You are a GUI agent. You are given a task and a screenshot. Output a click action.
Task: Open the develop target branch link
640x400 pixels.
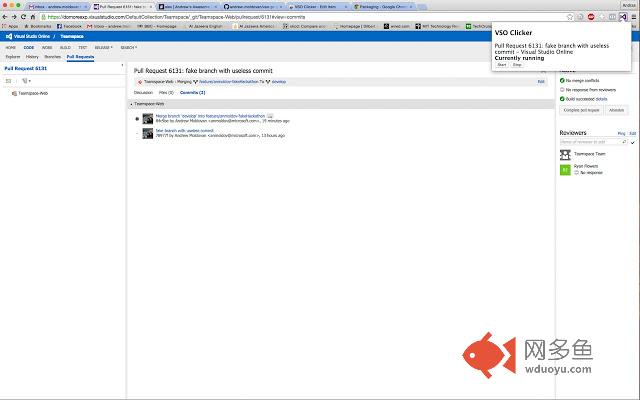coord(279,82)
